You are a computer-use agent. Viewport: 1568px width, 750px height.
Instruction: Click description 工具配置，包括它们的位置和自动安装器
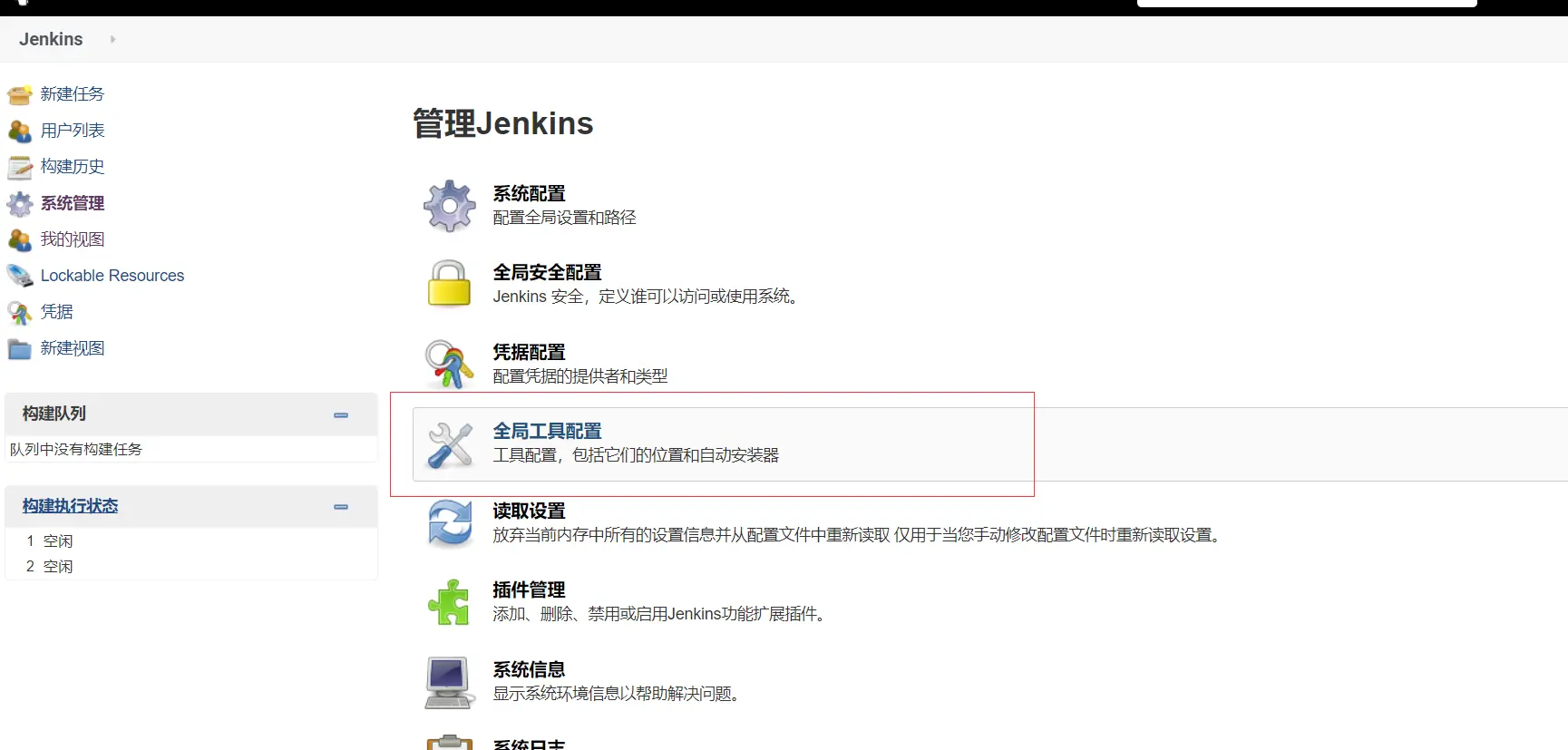tap(636, 455)
